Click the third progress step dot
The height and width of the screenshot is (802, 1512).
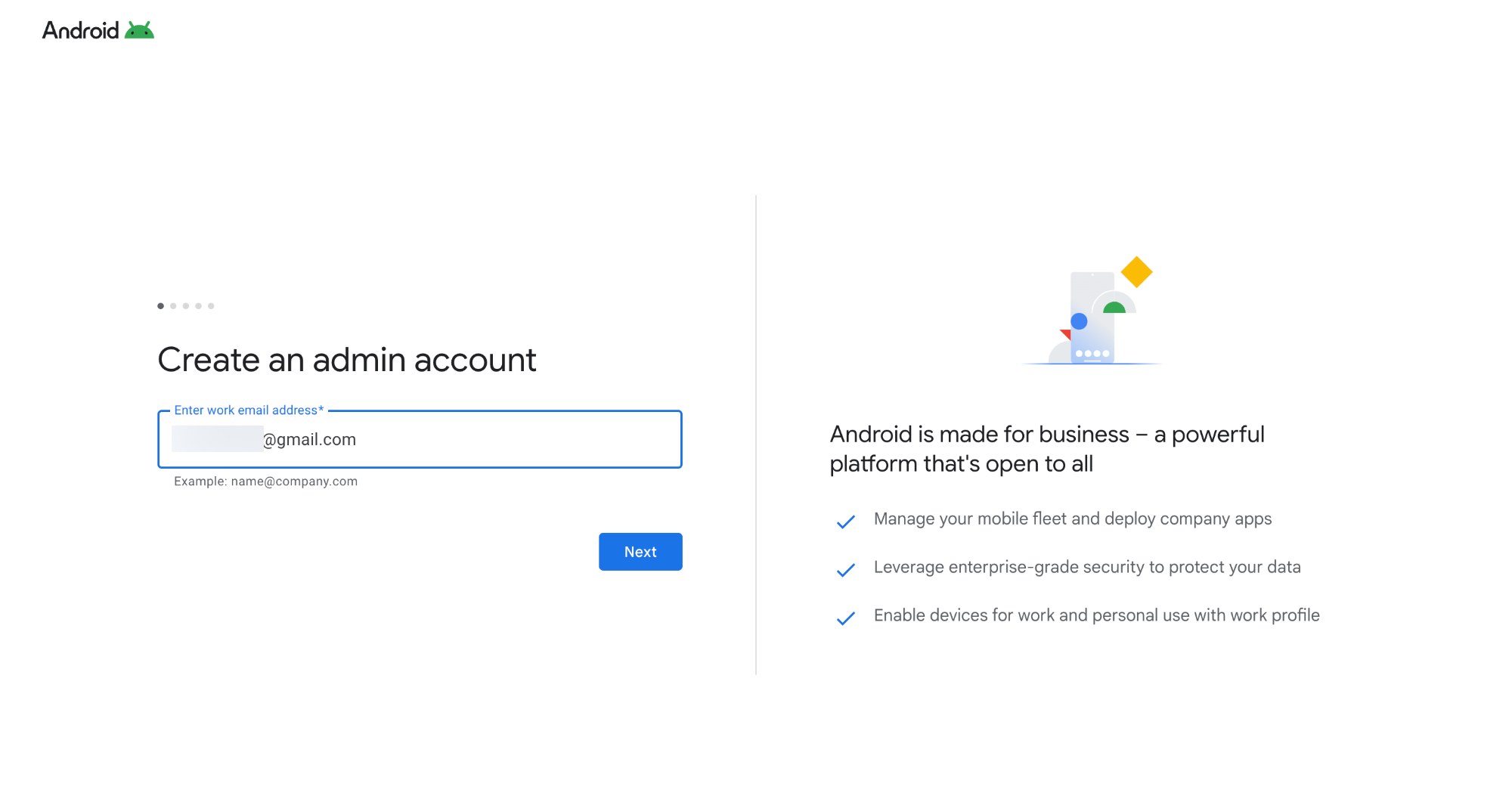coord(186,306)
